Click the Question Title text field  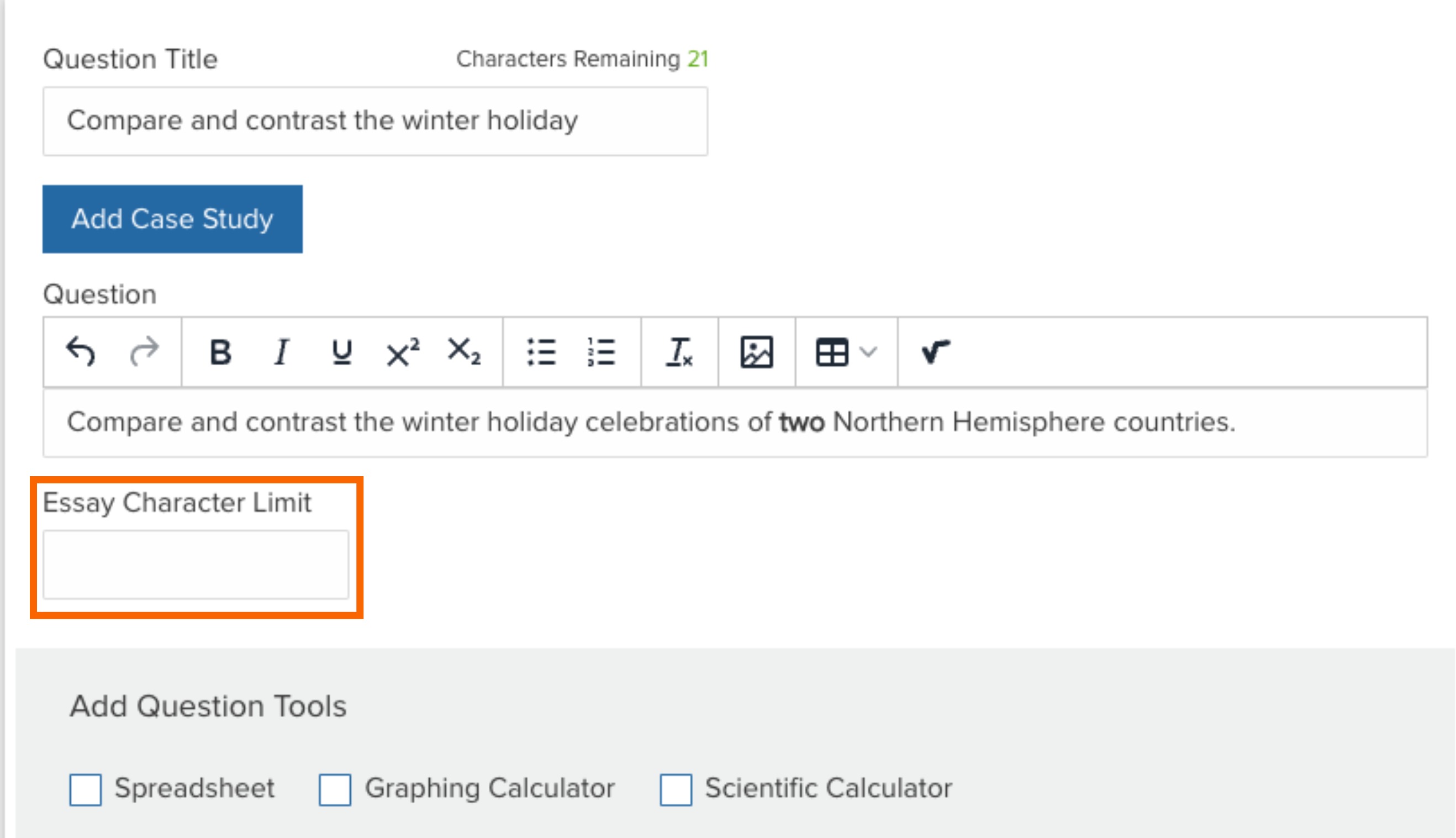(375, 121)
